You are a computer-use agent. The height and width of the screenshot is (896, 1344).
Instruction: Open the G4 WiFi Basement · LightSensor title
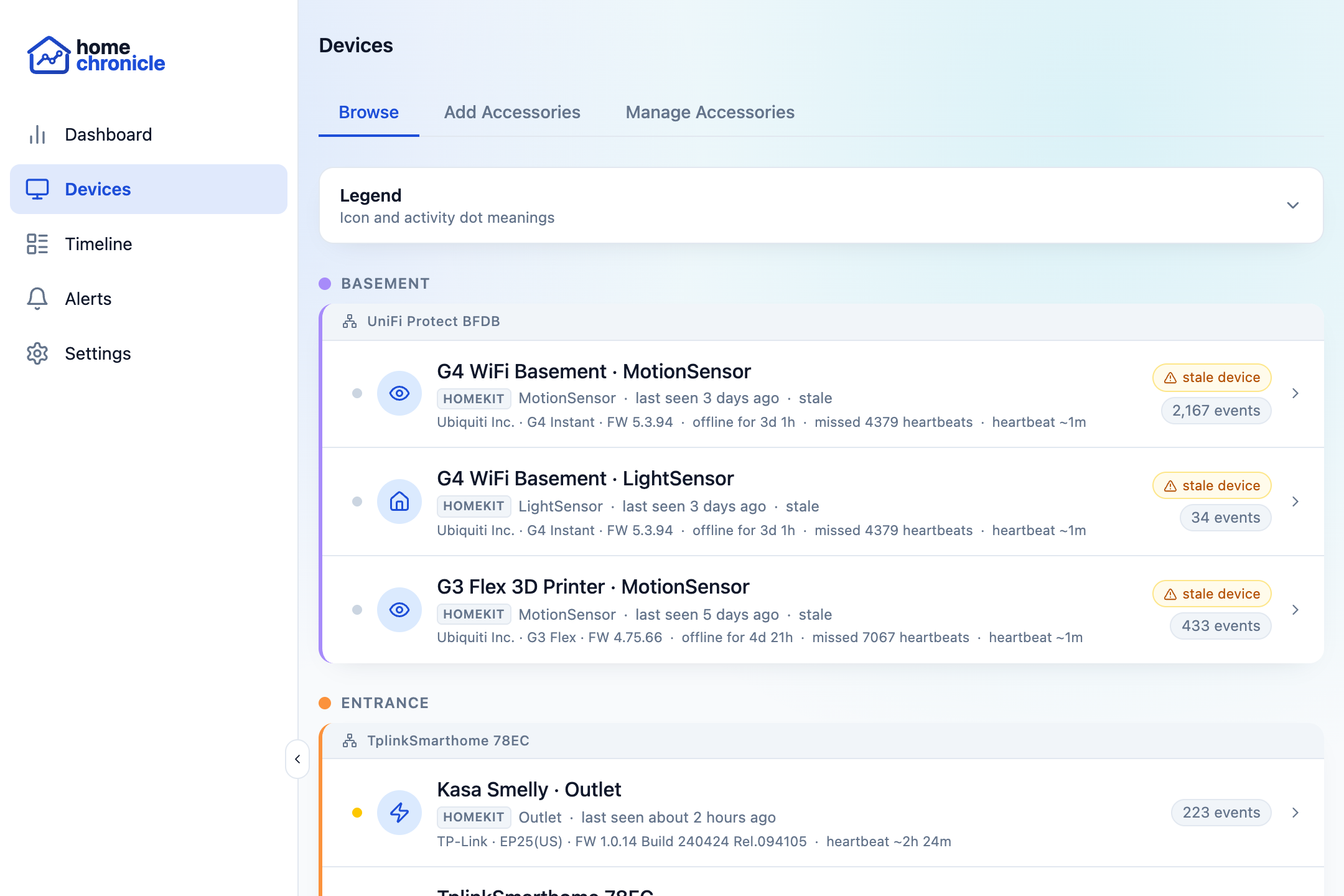tap(586, 478)
